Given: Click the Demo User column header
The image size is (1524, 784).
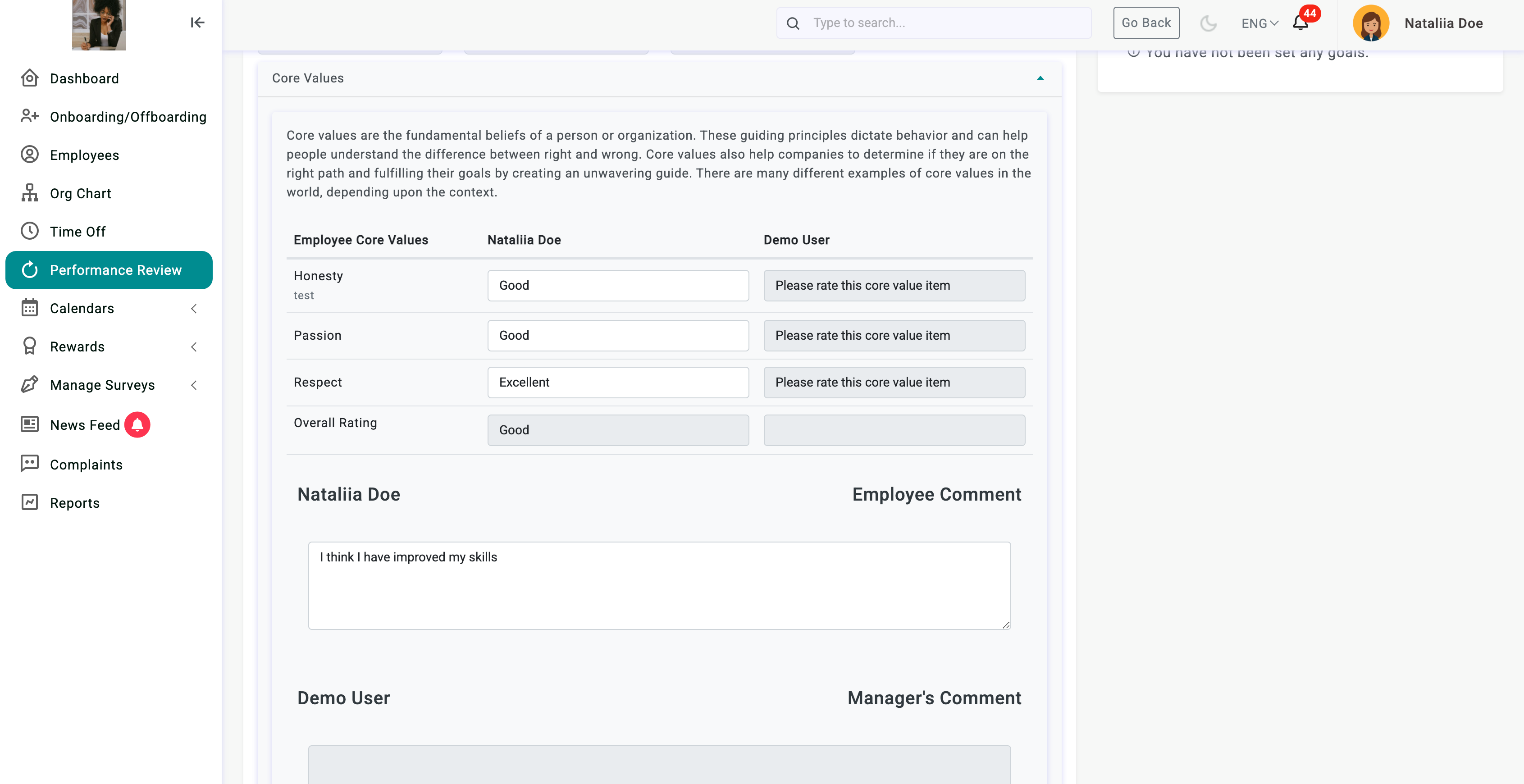Looking at the screenshot, I should click(x=796, y=240).
